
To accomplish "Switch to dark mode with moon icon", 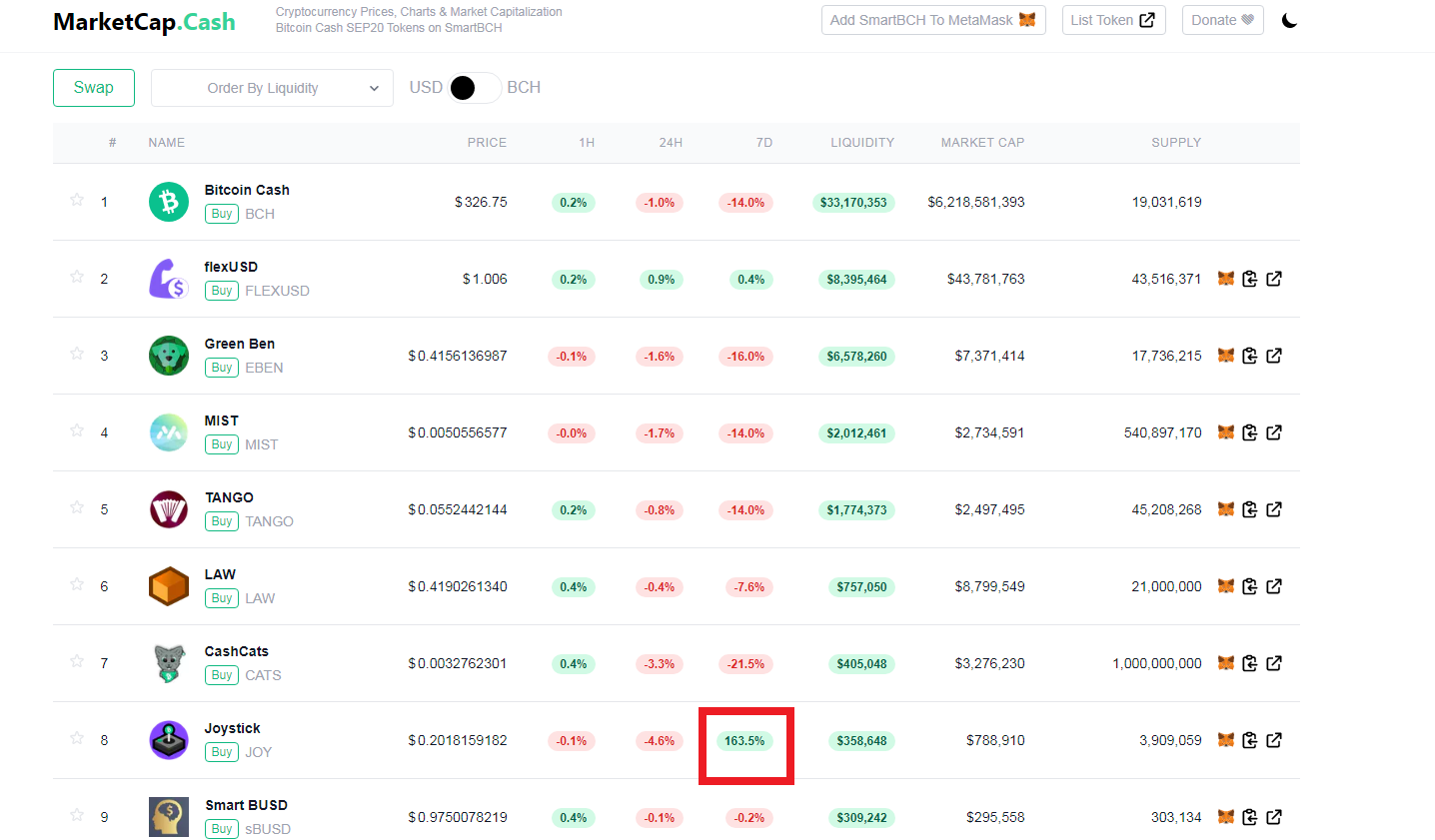I will 1289,20.
